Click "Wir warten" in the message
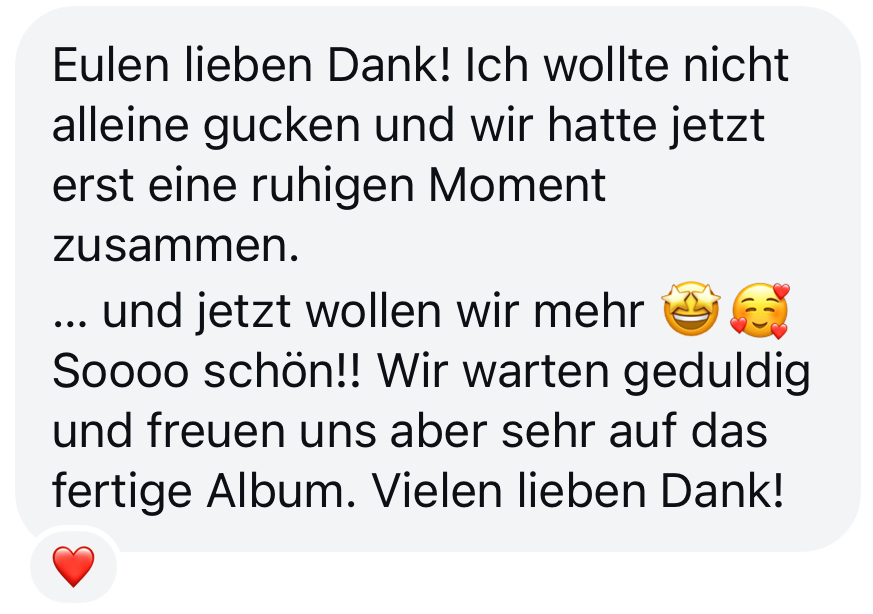873x614 pixels. tap(493, 371)
